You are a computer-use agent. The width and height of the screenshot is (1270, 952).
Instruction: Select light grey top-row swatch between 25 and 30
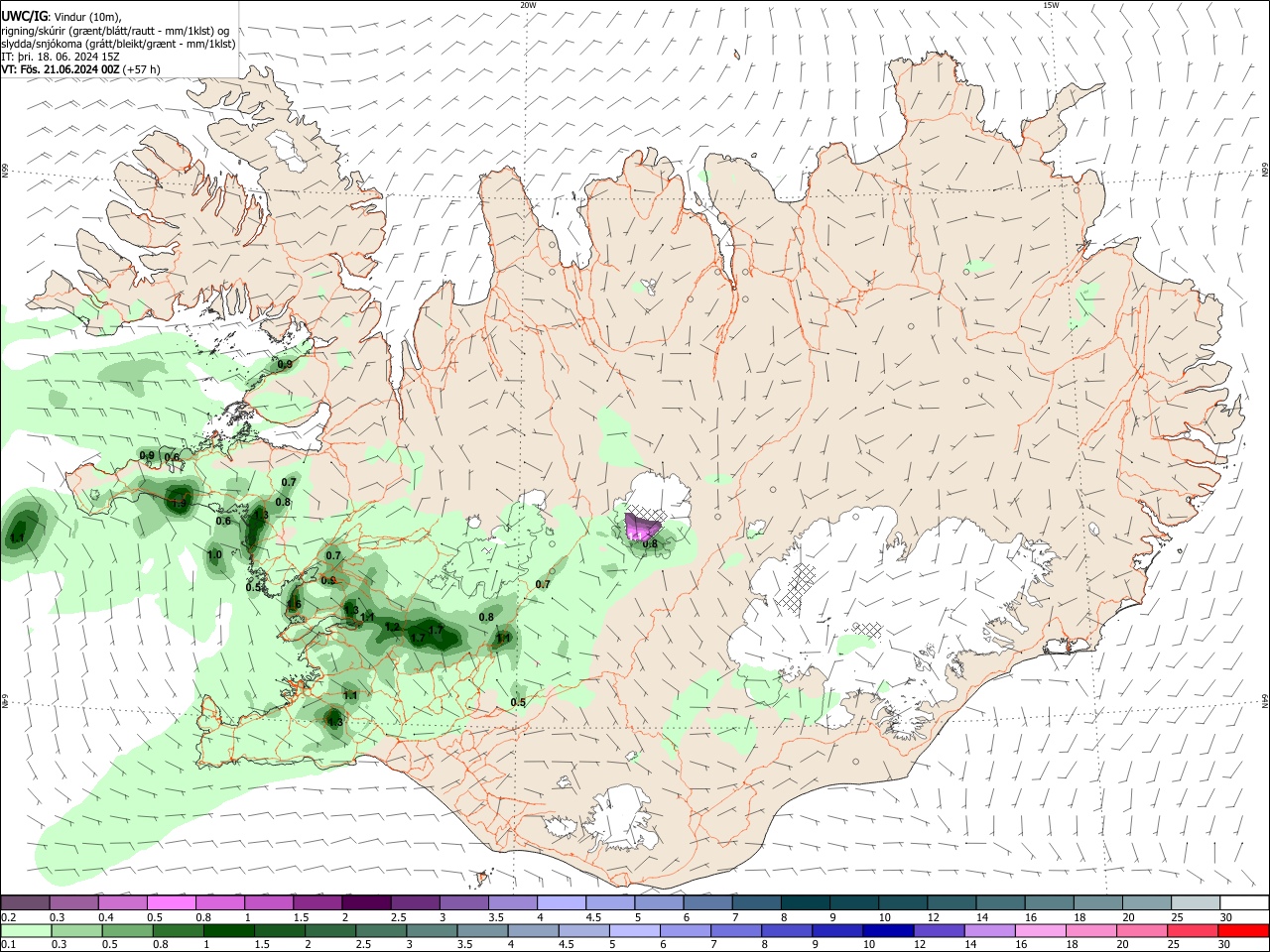point(1194,902)
